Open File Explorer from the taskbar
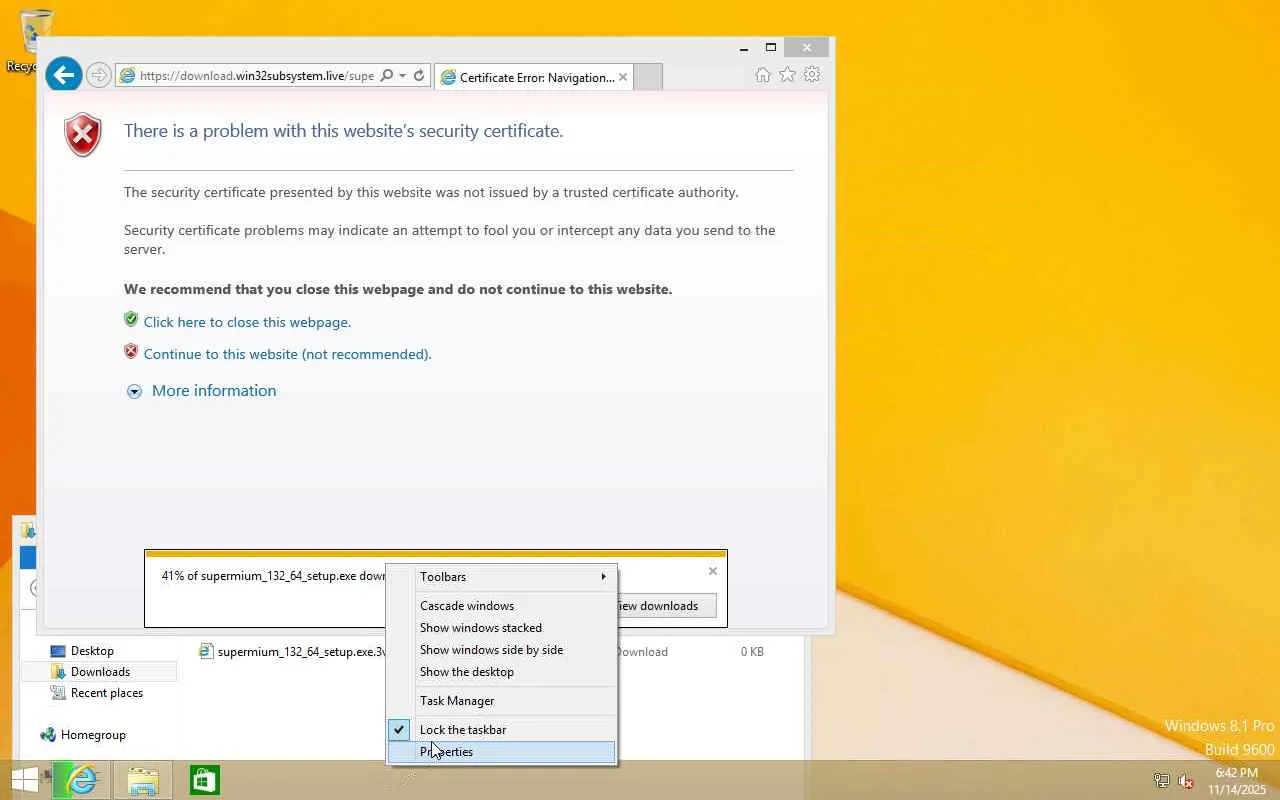 [143, 780]
